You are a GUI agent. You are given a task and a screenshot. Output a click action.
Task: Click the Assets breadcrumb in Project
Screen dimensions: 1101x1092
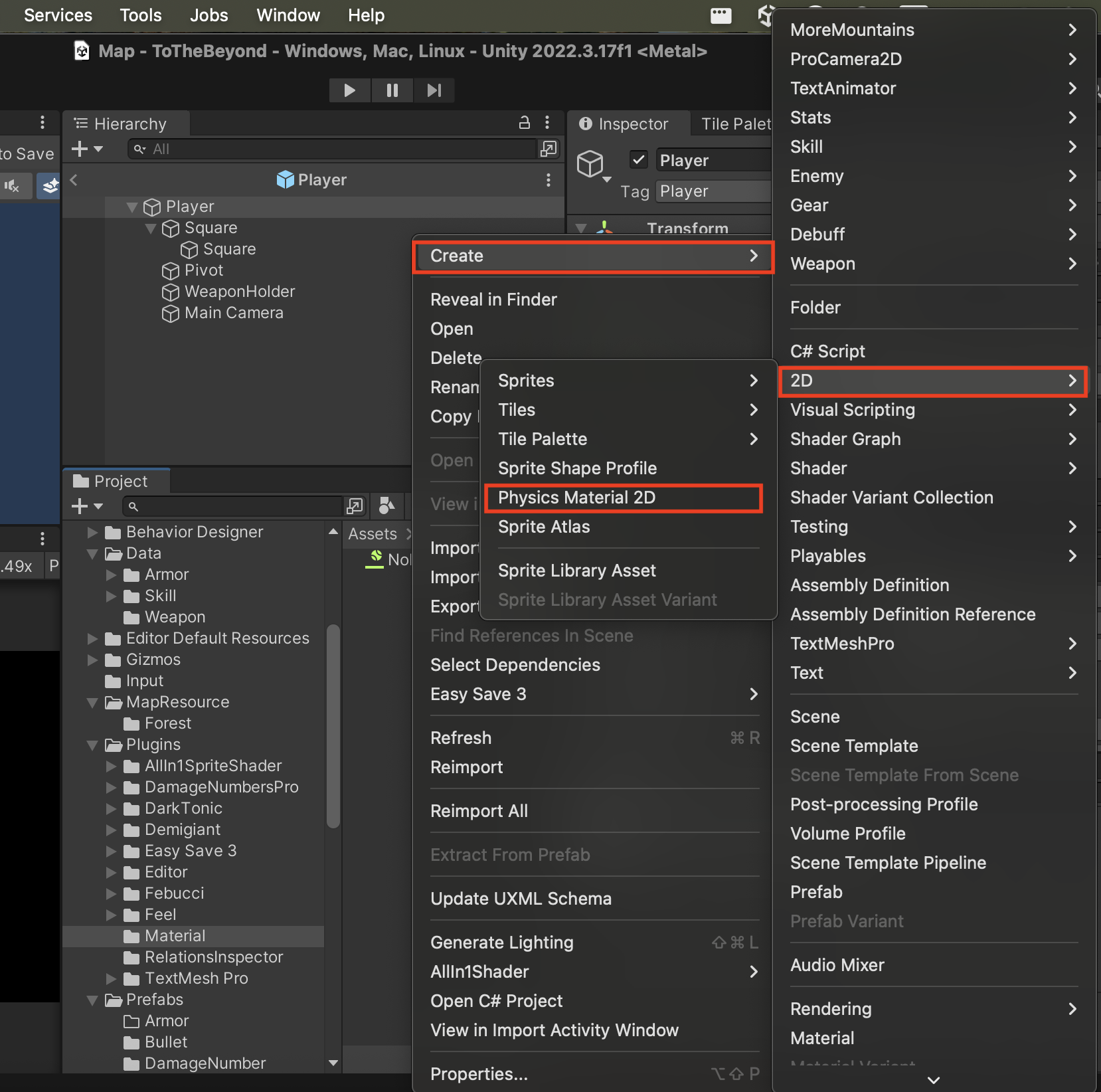[x=373, y=533]
